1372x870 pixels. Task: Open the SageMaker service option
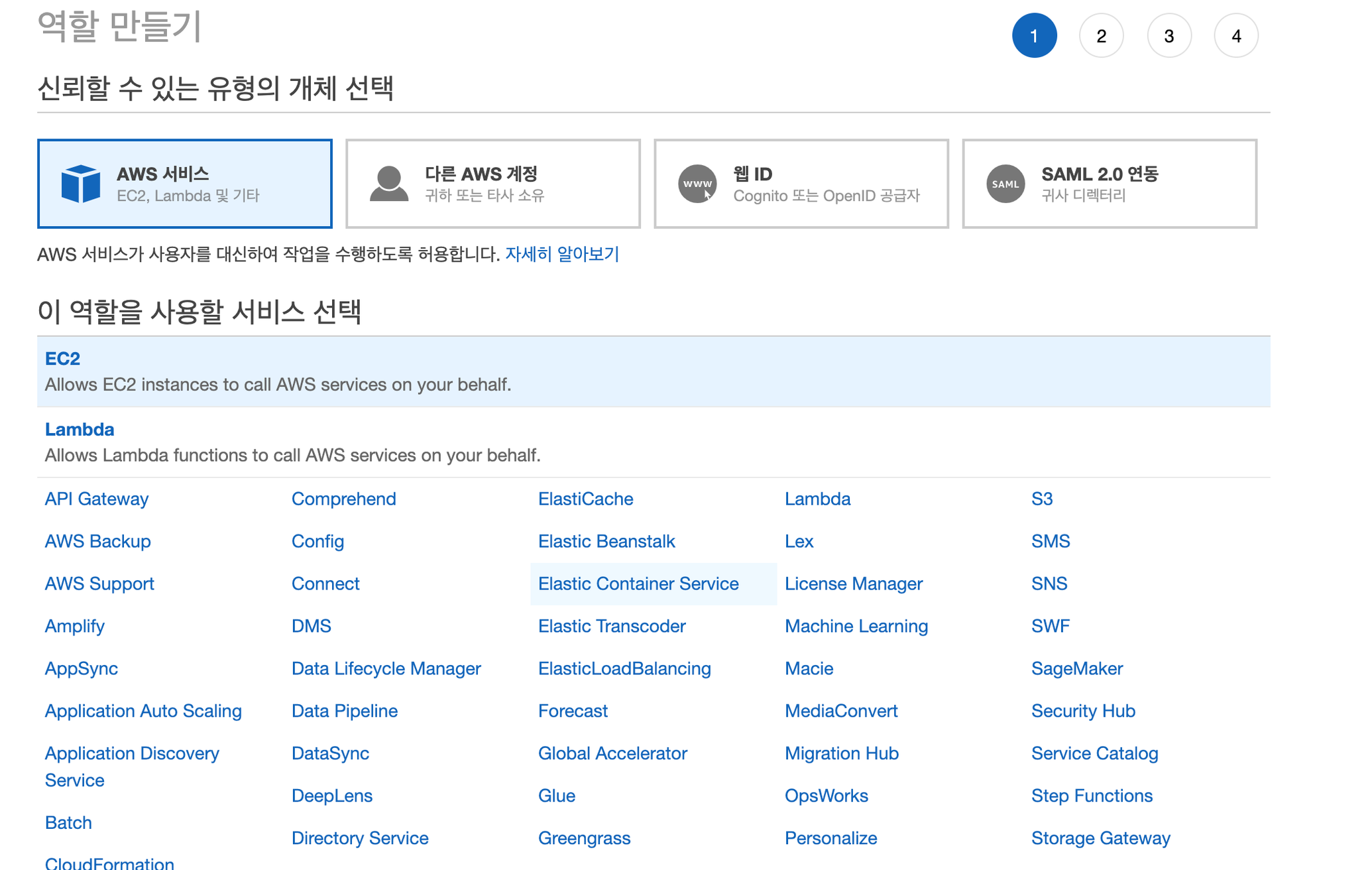tap(1076, 669)
